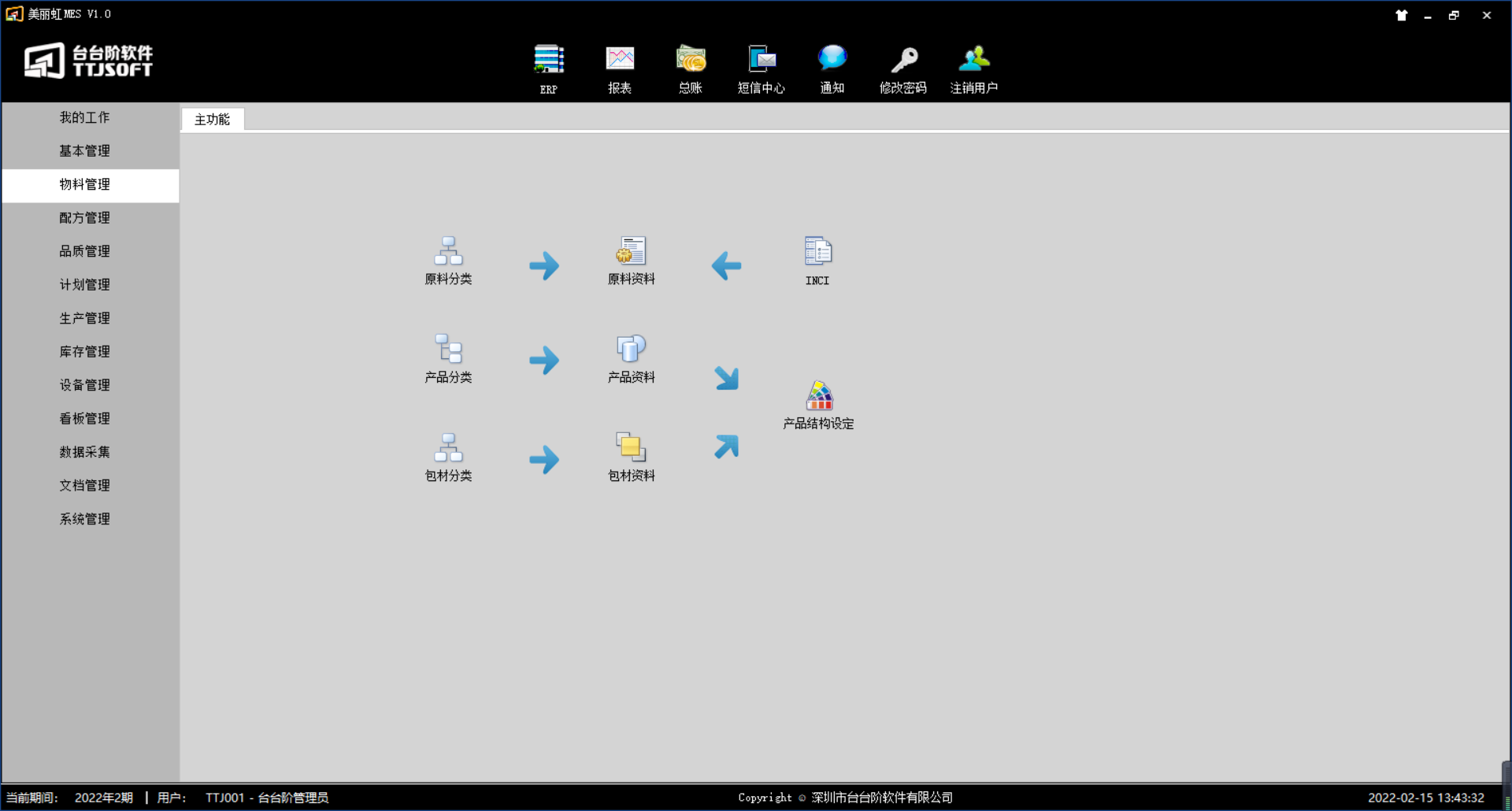This screenshot has width=1512, height=811.
Task: Select 配方管理 in sidebar menu
Action: point(85,218)
